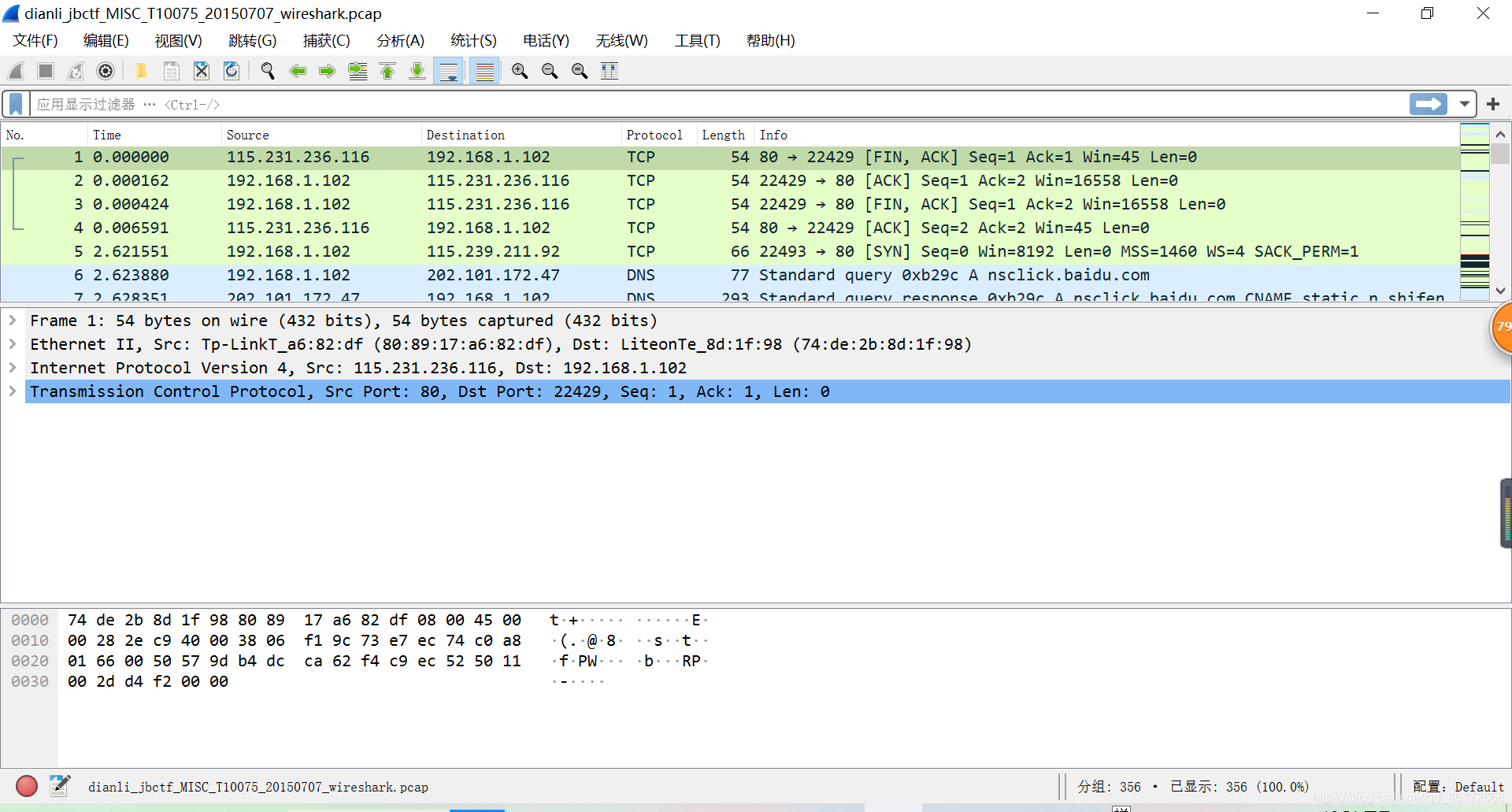
Task: Click the display filter input field
Action: (720, 104)
